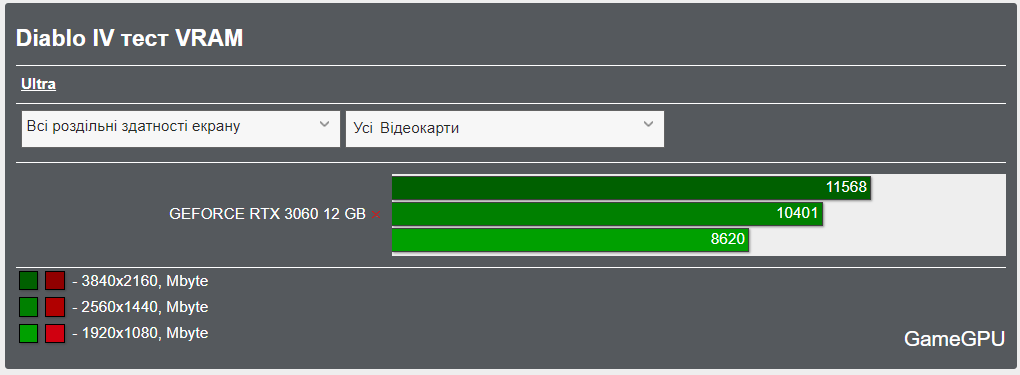The width and height of the screenshot is (1020, 375).
Task: Click the dark green 3840x2160 legend swatch
Action: click(x=29, y=281)
